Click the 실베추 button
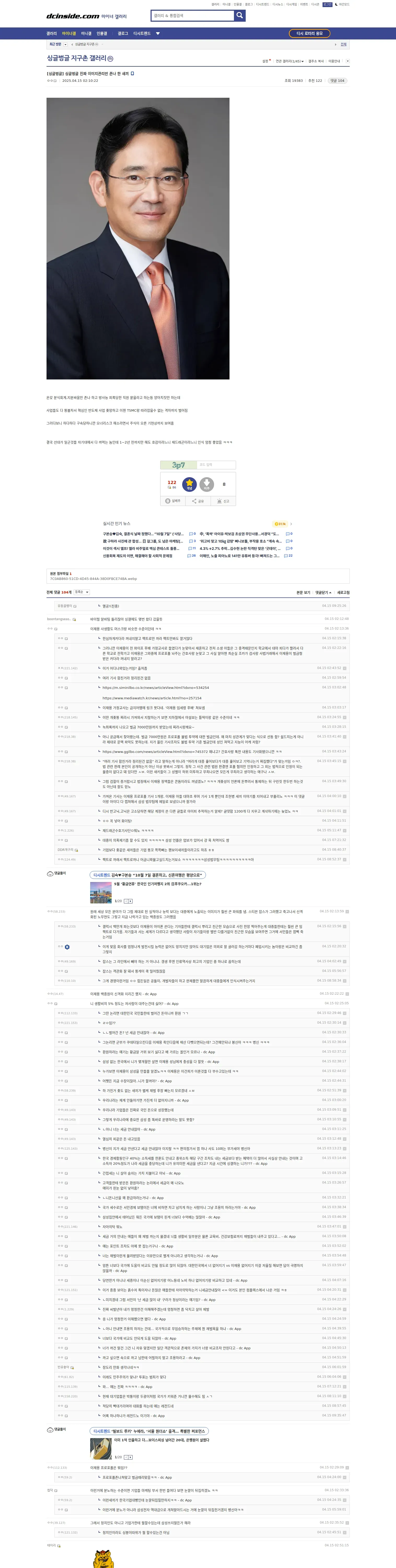 click(173, 501)
